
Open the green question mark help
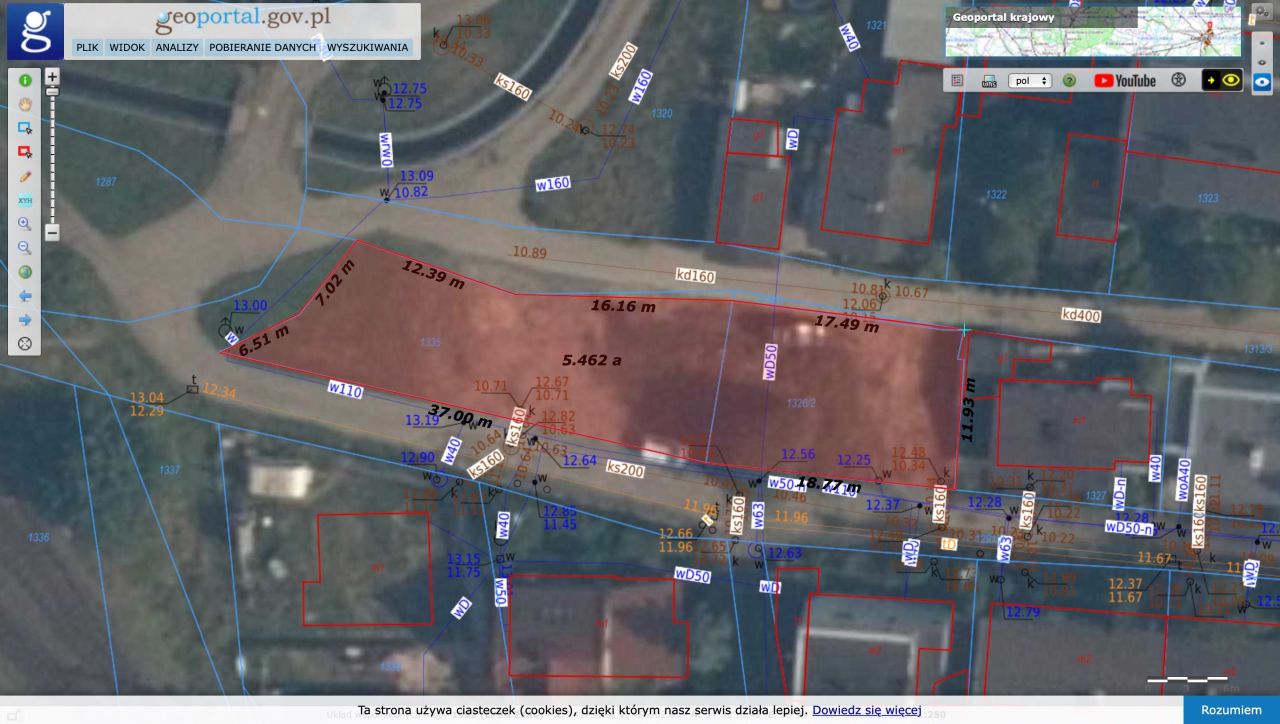coord(1069,80)
